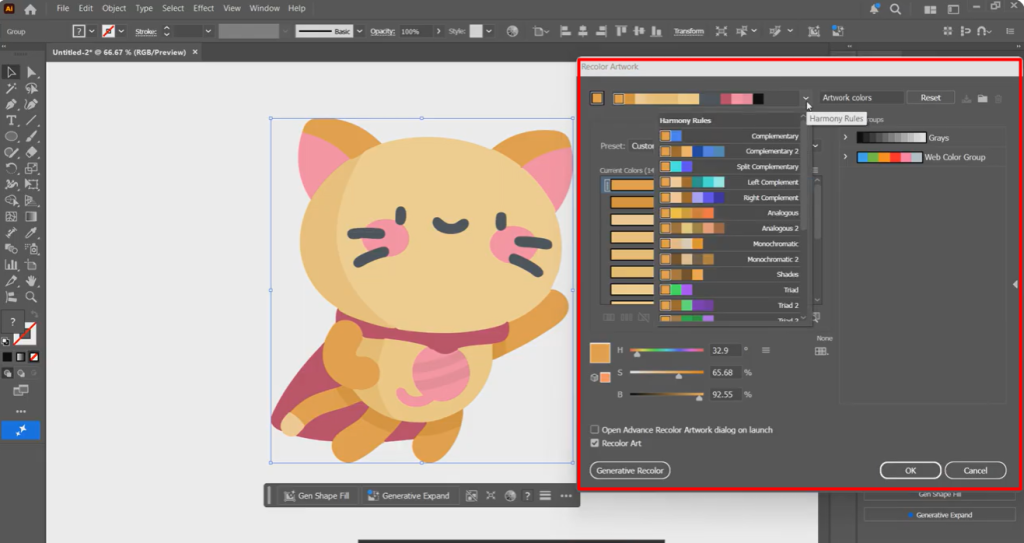Expand the Grays color group
Viewport: 1024px width, 543px height.
pyautogui.click(x=845, y=137)
